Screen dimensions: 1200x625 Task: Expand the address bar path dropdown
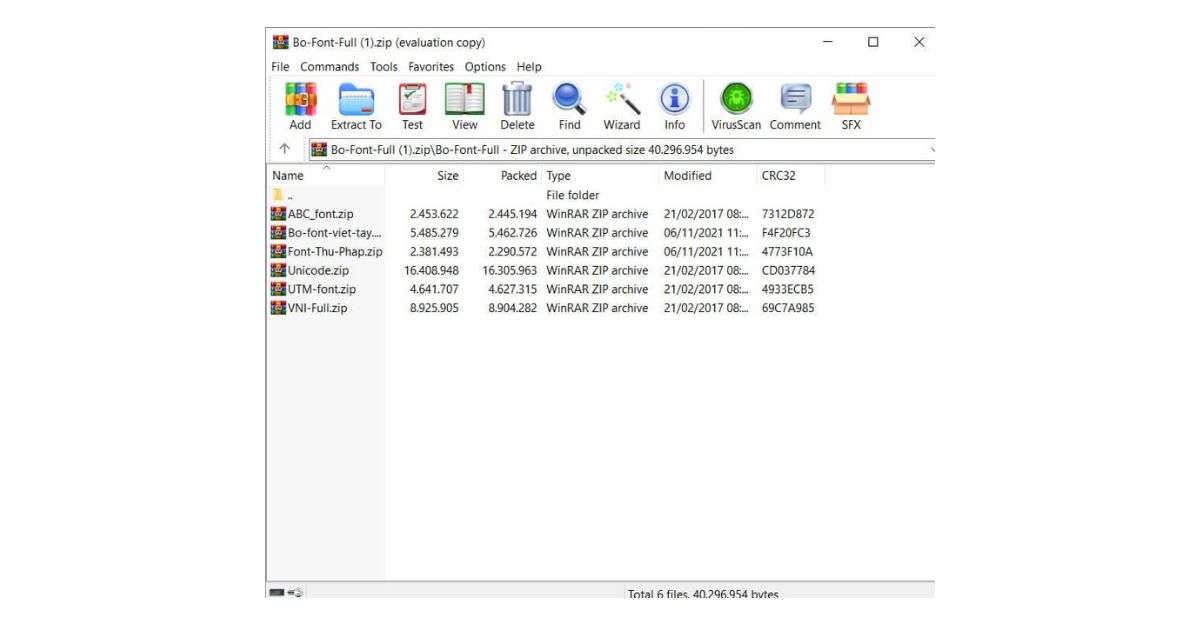pos(931,150)
